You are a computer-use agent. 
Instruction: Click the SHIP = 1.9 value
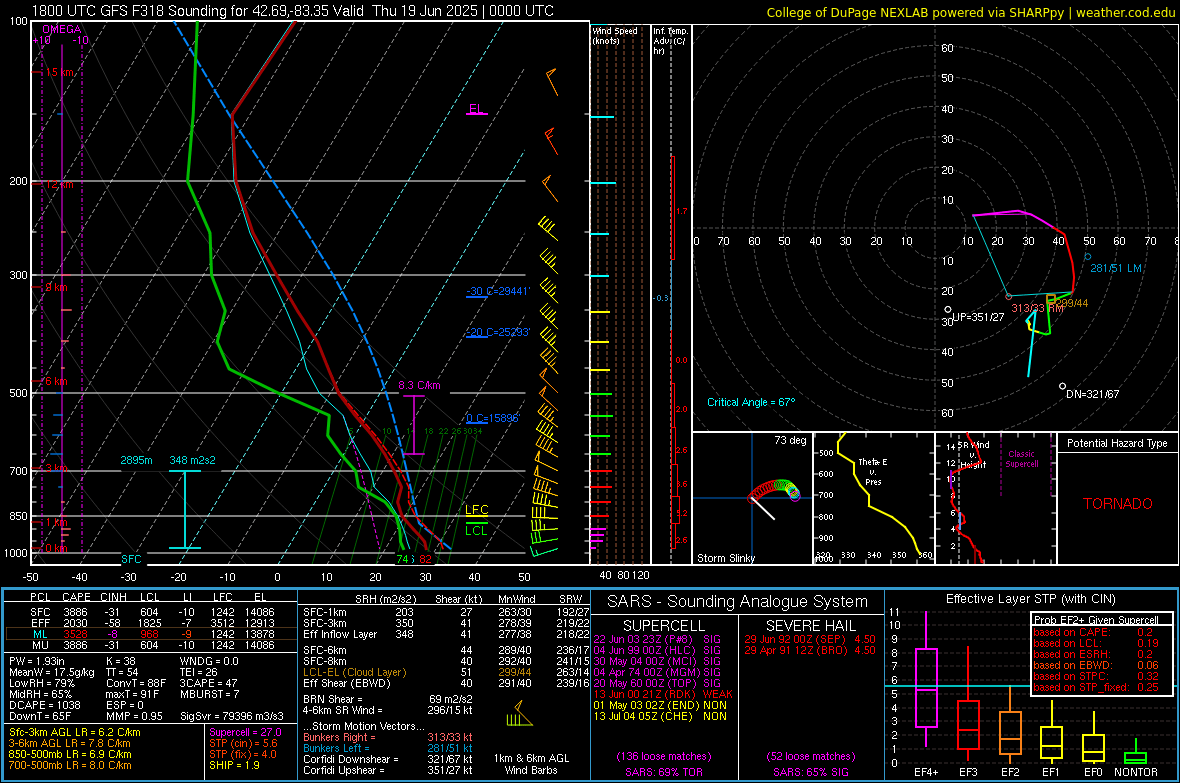click(x=234, y=765)
